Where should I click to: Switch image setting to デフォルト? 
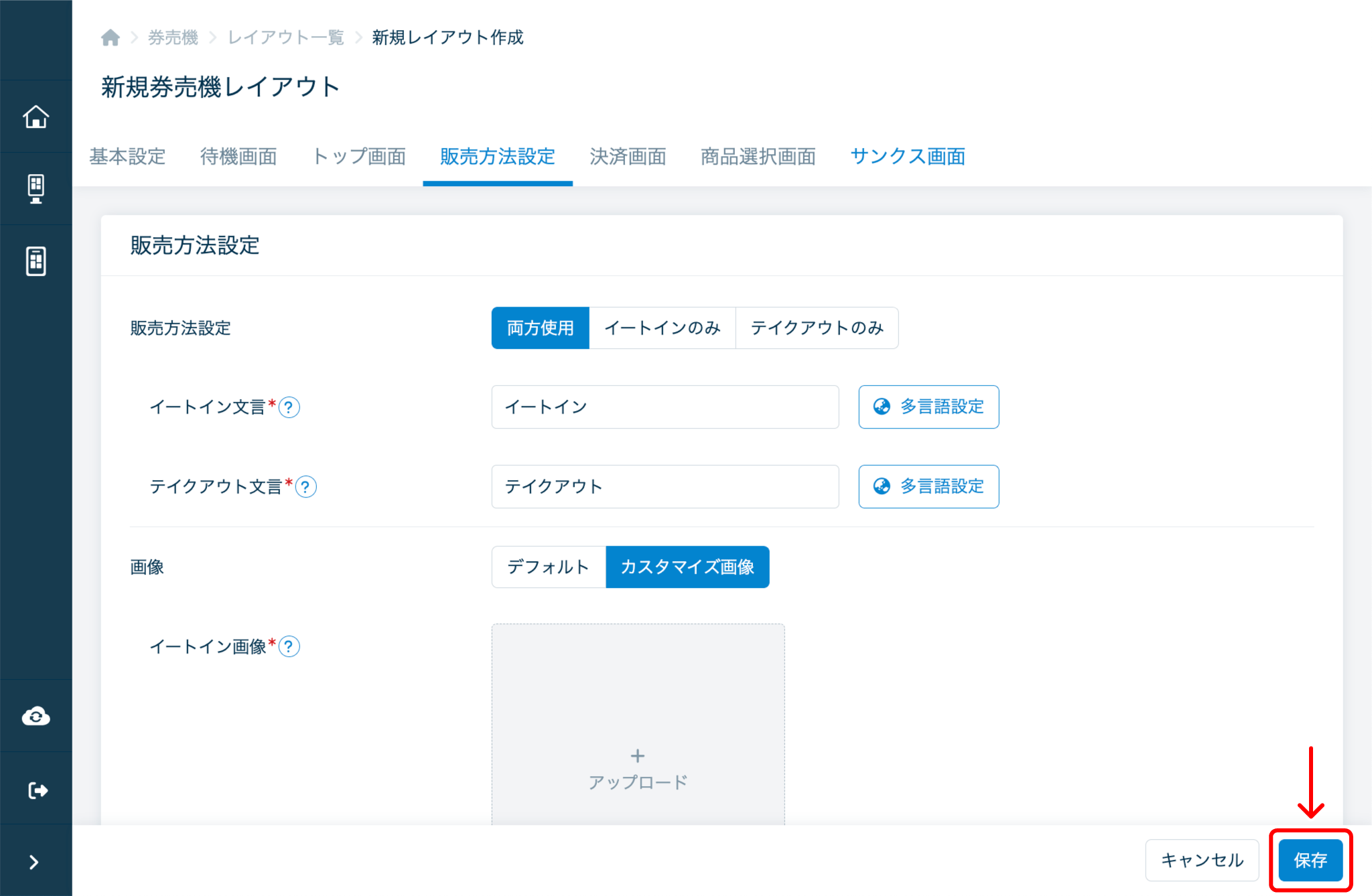(x=548, y=567)
